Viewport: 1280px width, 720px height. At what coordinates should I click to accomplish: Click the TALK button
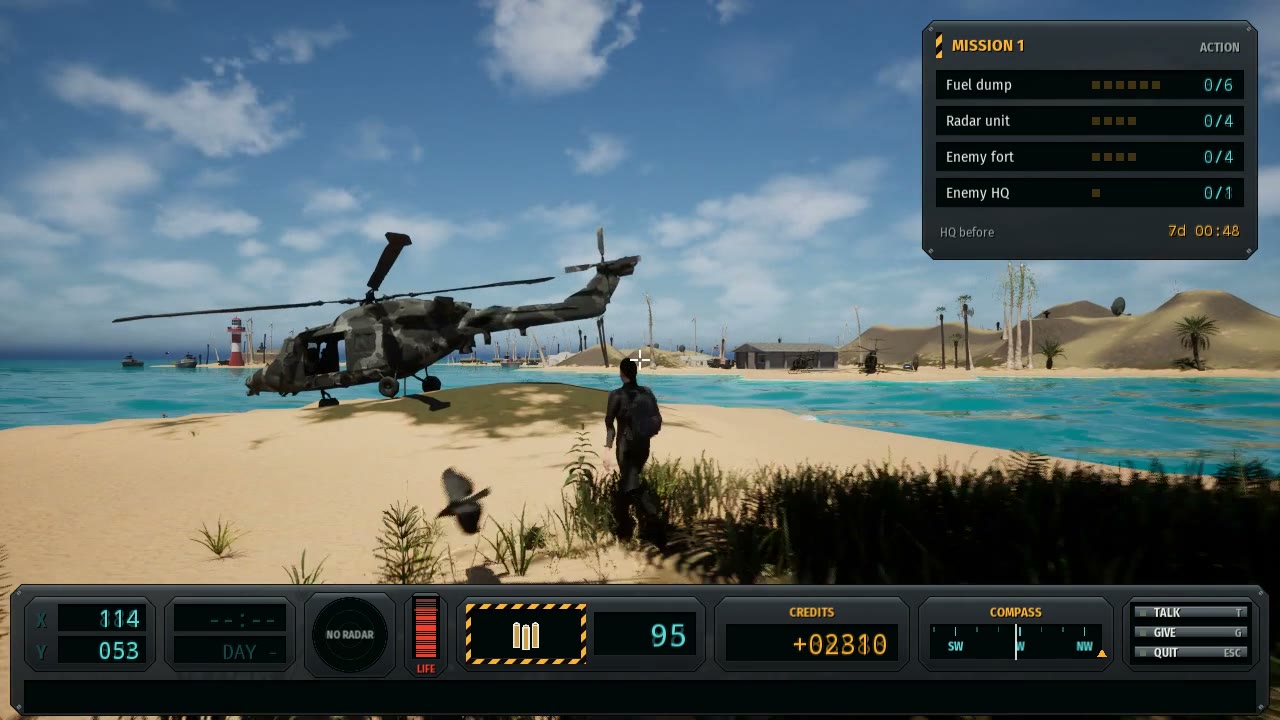click(x=1190, y=613)
